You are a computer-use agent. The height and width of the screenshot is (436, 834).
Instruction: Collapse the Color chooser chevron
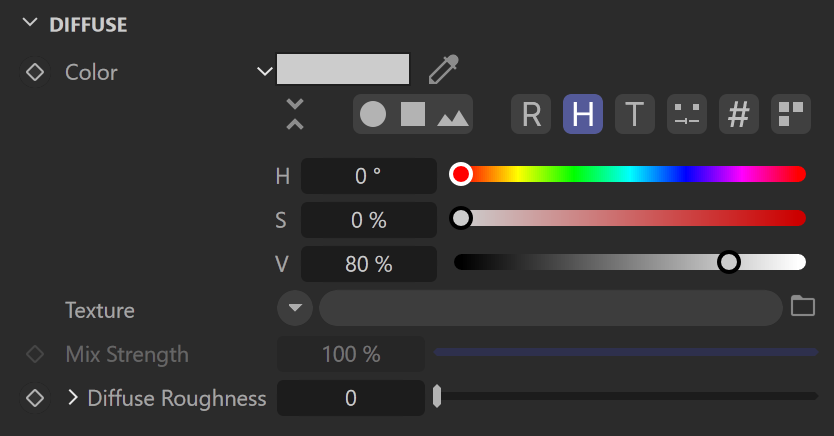point(264,71)
